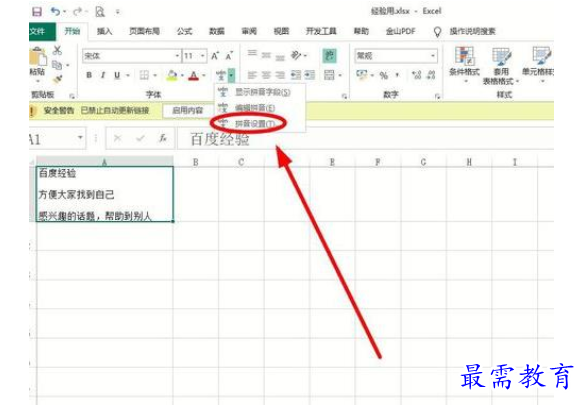Image resolution: width=582 pixels, height=408 pixels.
Task: Open the font size 11 dropdown
Action: click(x=203, y=56)
